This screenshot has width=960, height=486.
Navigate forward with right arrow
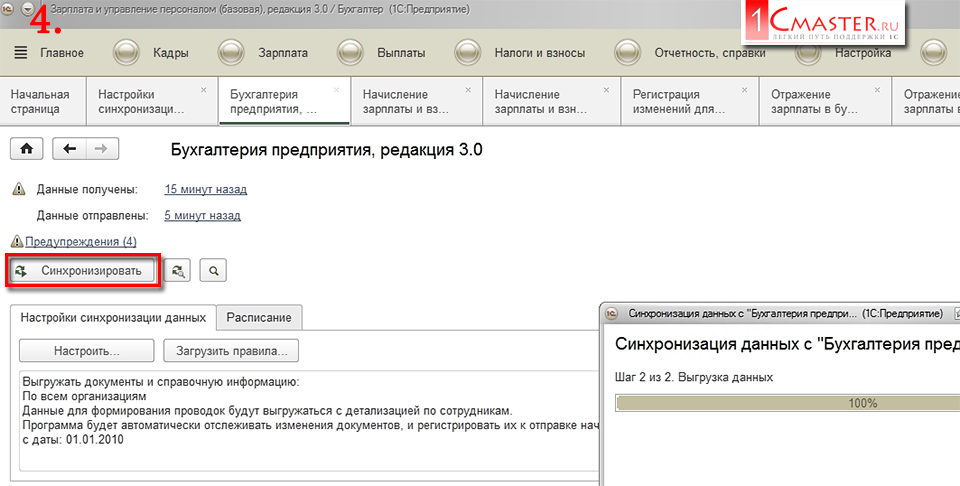tap(102, 149)
